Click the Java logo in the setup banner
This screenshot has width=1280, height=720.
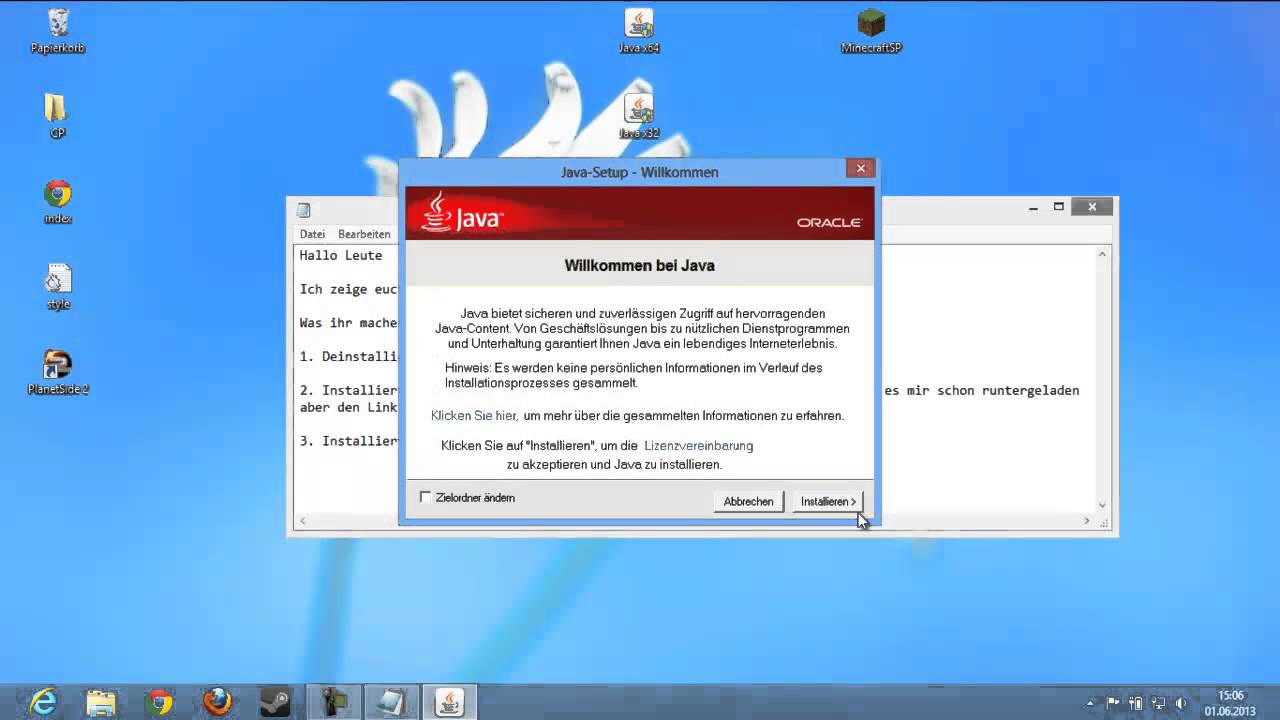tap(462, 212)
